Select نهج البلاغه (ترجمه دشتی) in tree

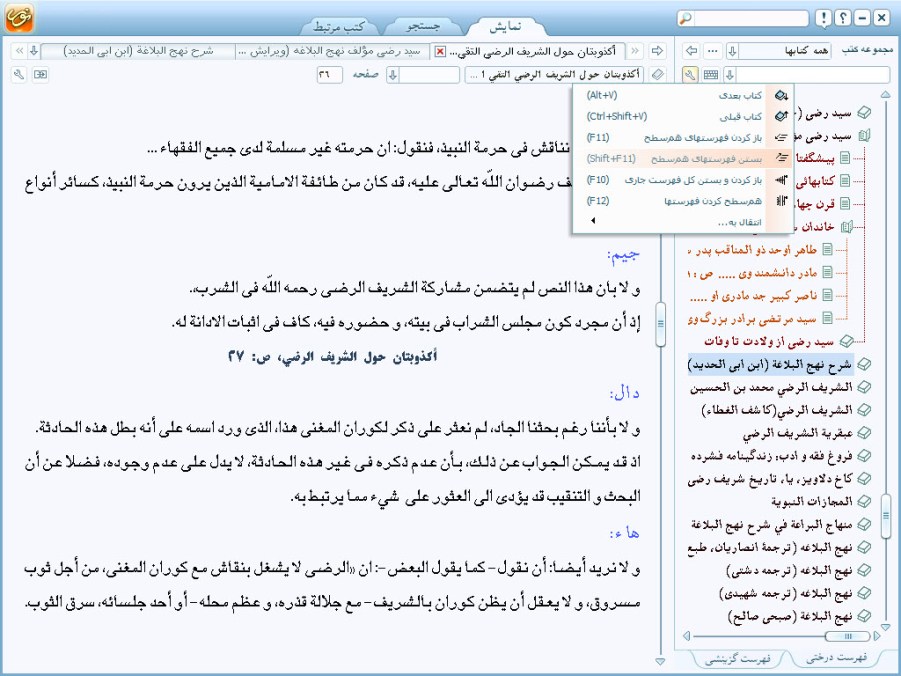pyautogui.click(x=790, y=570)
